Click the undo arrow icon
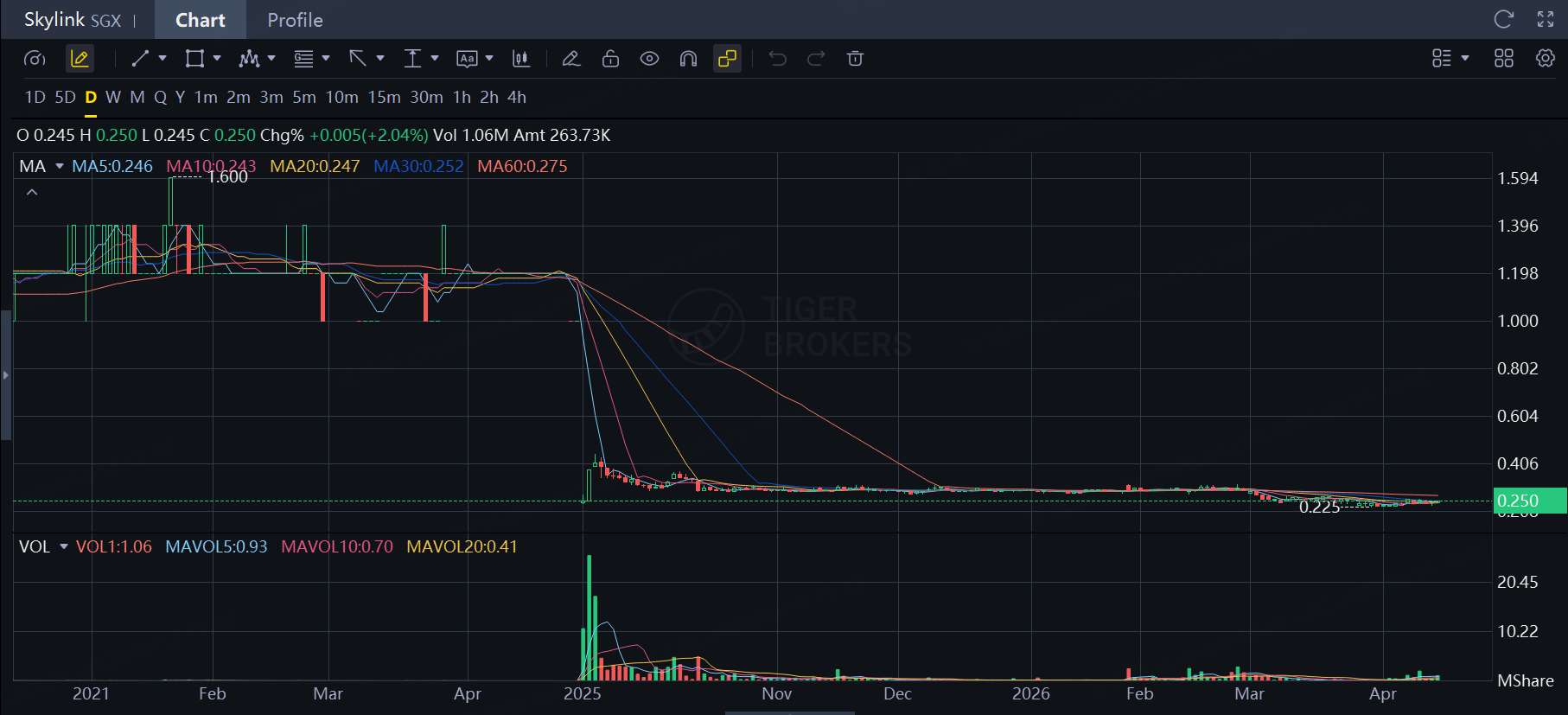Image resolution: width=1568 pixels, height=715 pixels. pos(777,59)
